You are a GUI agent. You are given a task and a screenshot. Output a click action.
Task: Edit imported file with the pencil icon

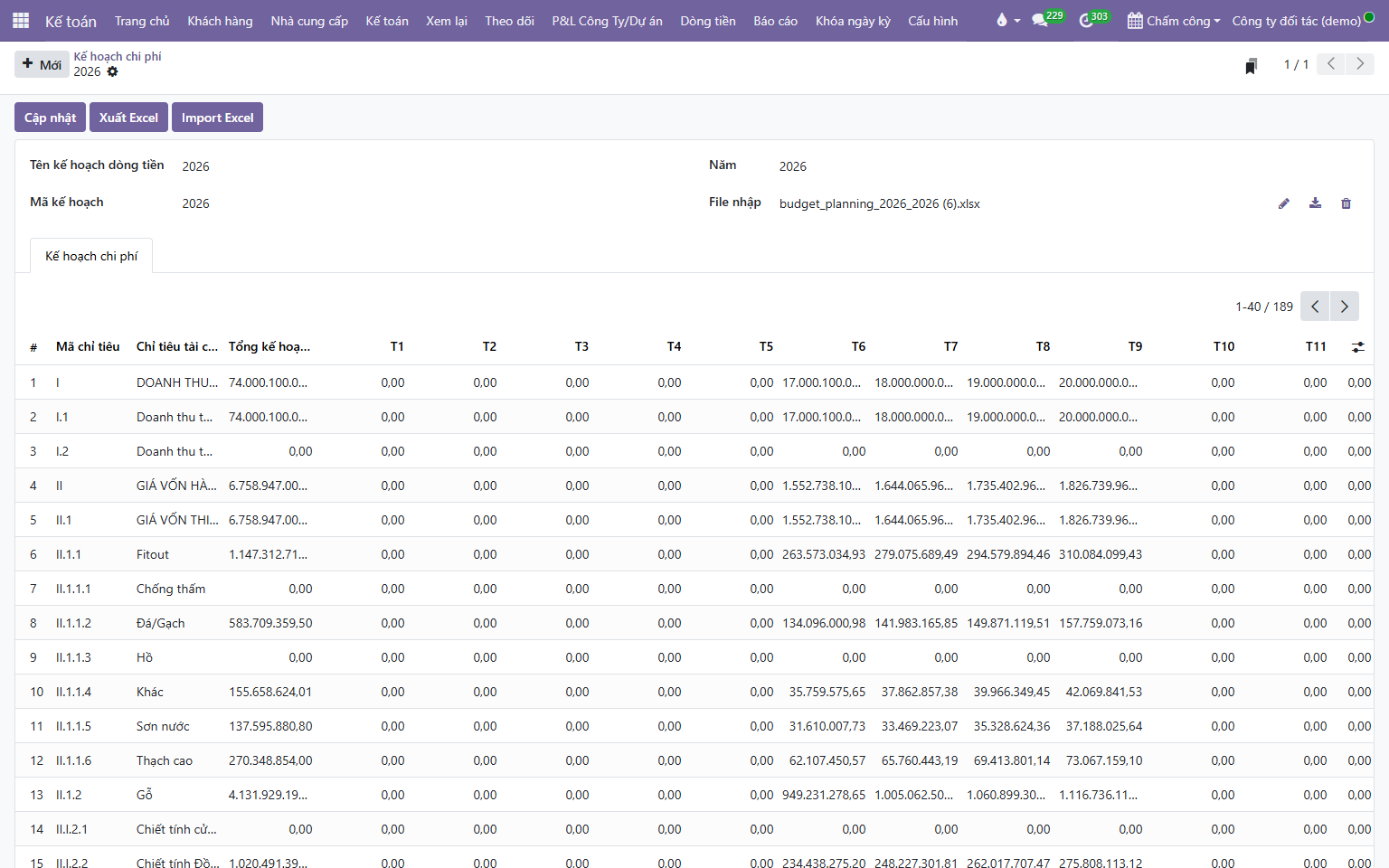[x=1284, y=203]
